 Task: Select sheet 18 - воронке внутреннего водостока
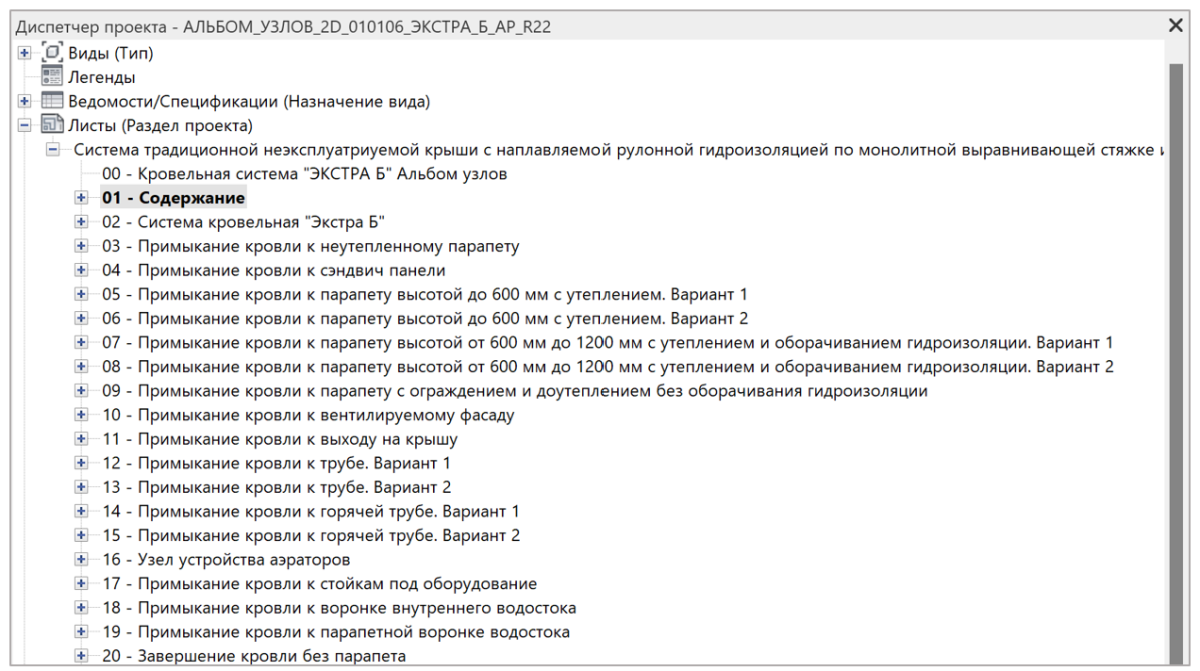(338, 608)
